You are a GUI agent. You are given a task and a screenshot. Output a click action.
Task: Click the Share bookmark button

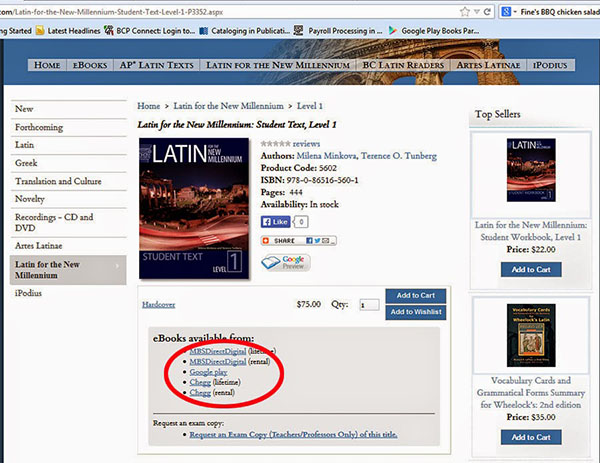[280, 241]
